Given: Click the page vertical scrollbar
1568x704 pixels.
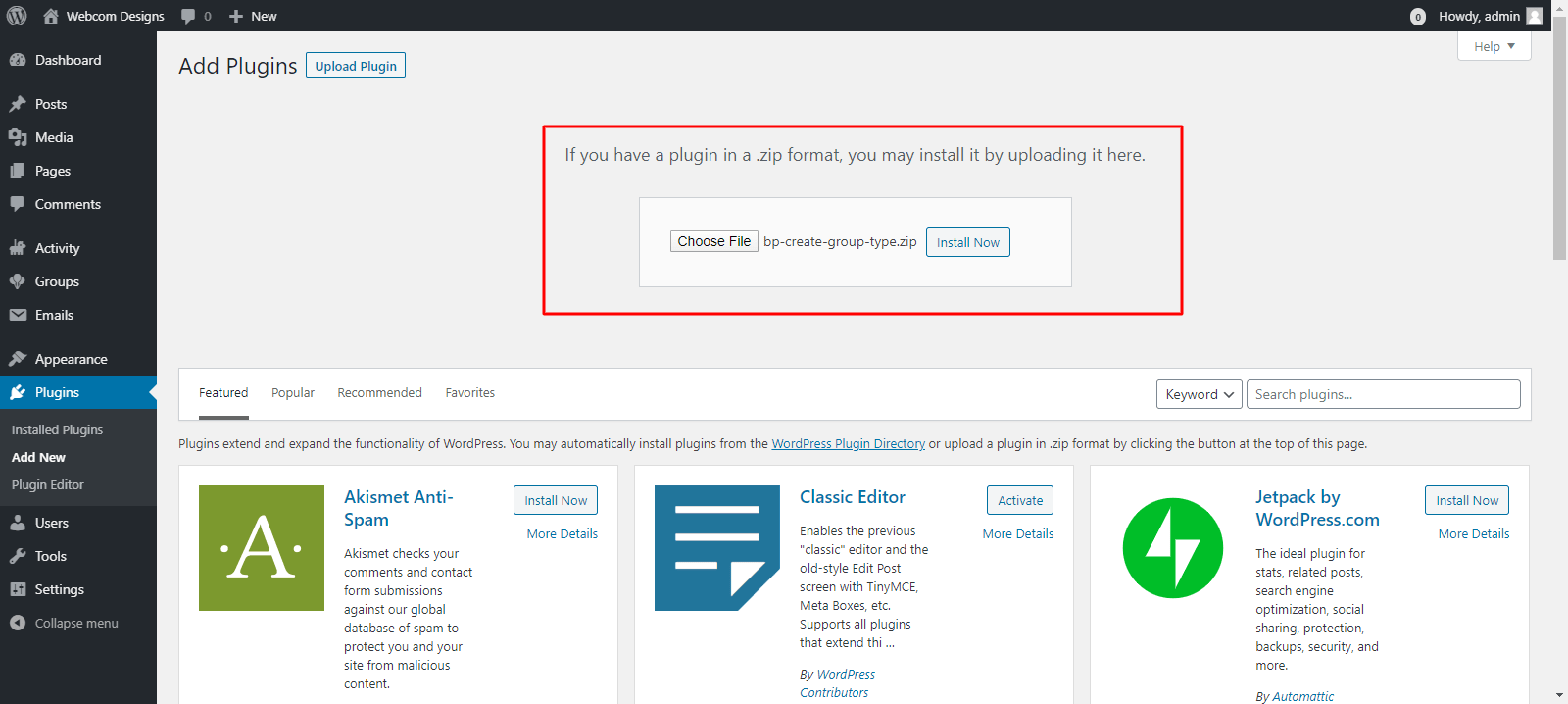Looking at the screenshot, I should coord(1560,137).
